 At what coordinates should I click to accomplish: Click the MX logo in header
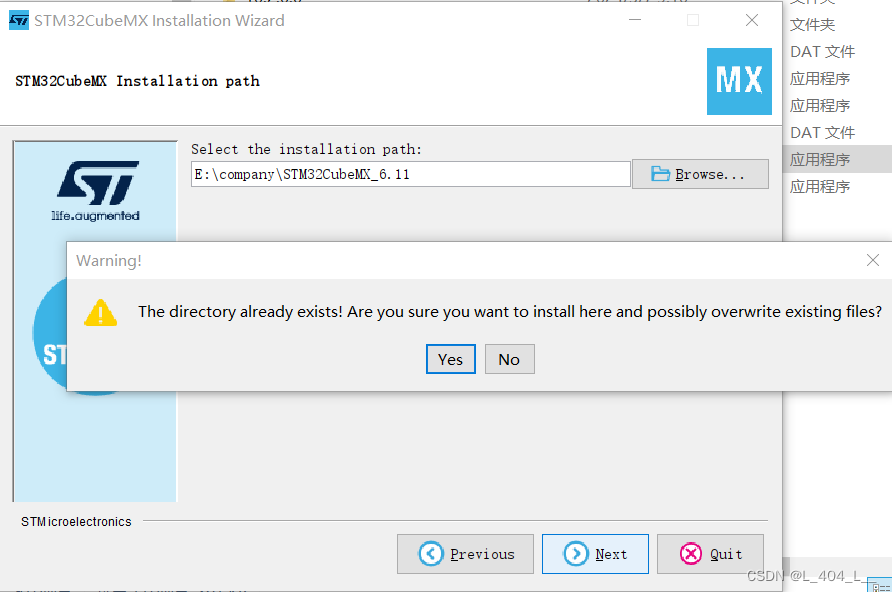click(x=739, y=81)
